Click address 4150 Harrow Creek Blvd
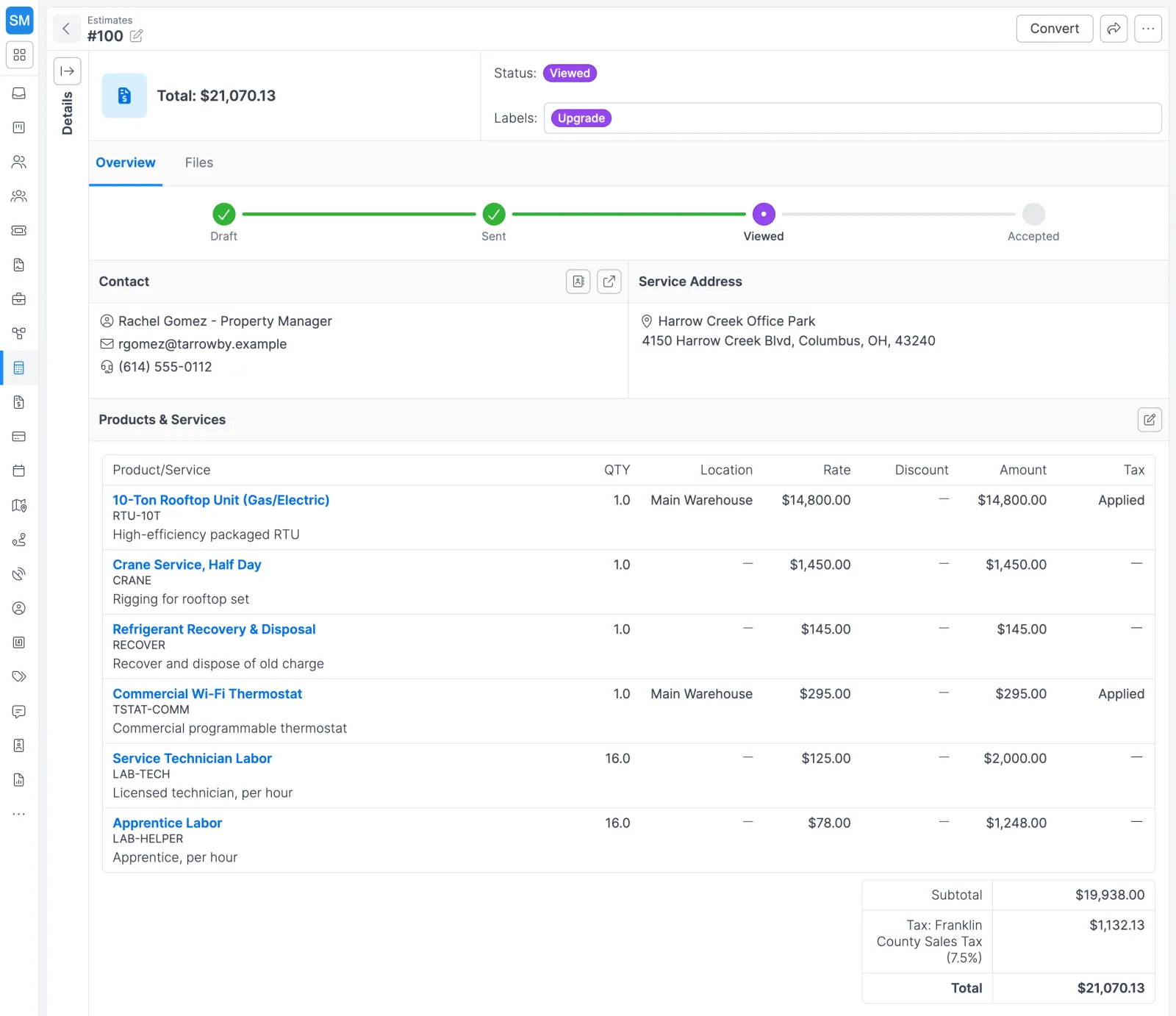Viewport: 1176px width, 1016px height. (x=789, y=341)
